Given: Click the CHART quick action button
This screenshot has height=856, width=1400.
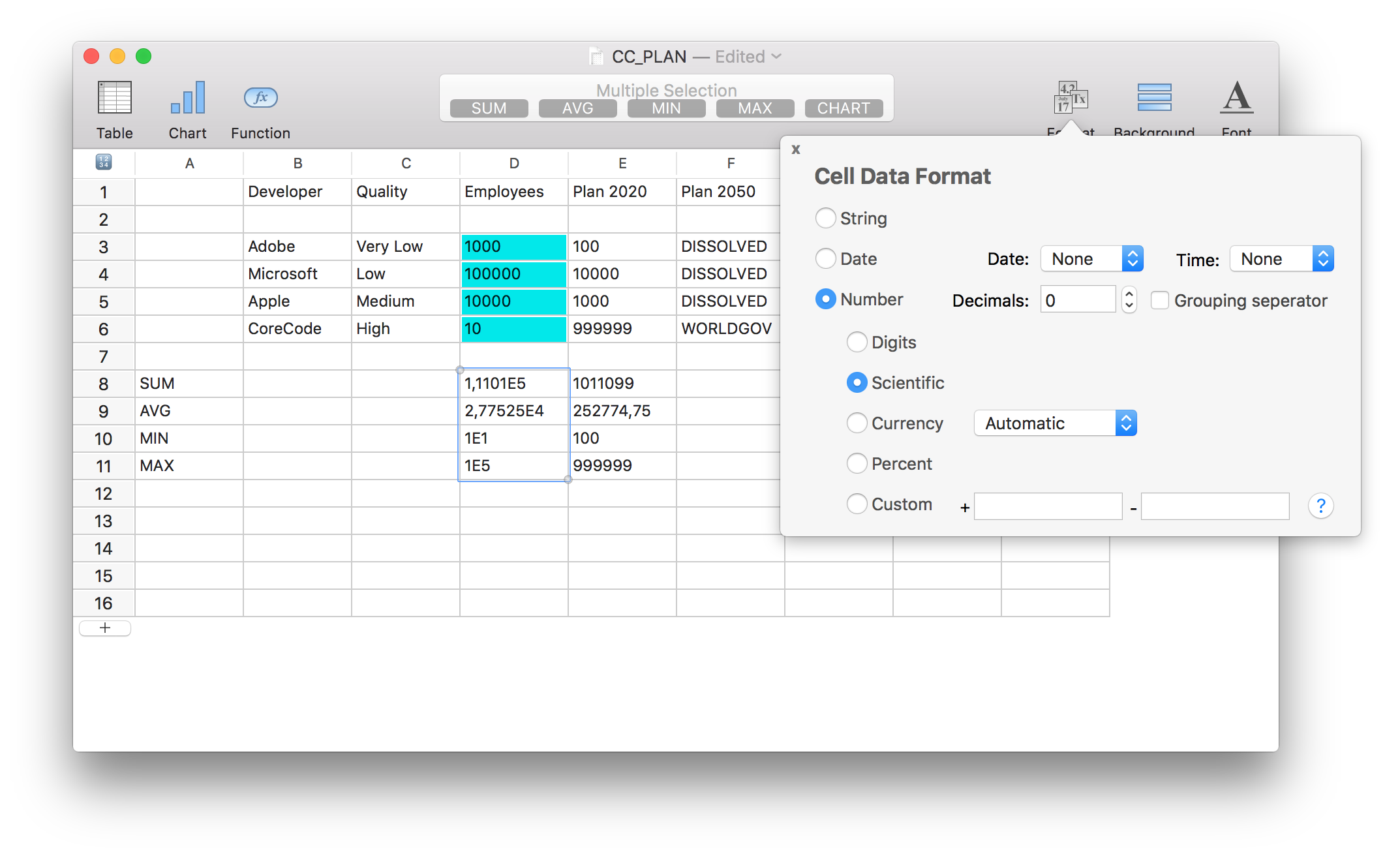Looking at the screenshot, I should [843, 108].
